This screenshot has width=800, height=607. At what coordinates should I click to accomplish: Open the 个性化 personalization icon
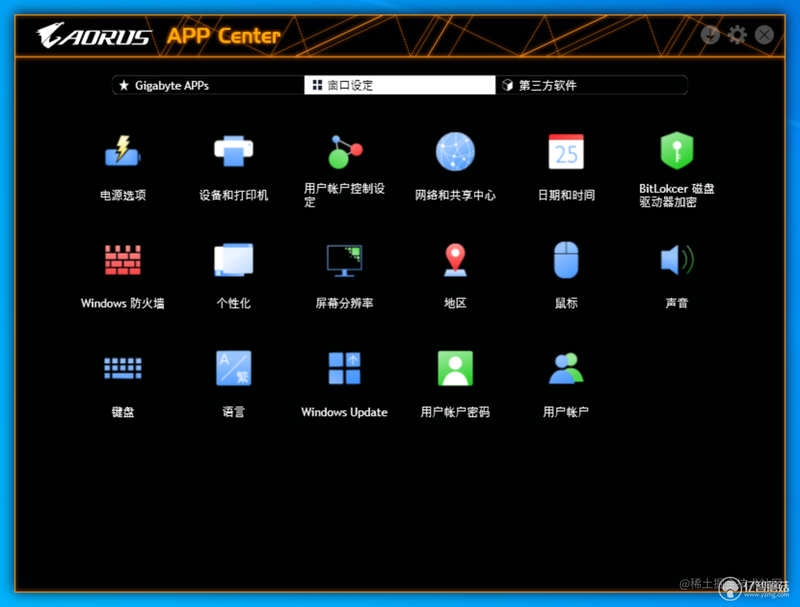tap(234, 260)
